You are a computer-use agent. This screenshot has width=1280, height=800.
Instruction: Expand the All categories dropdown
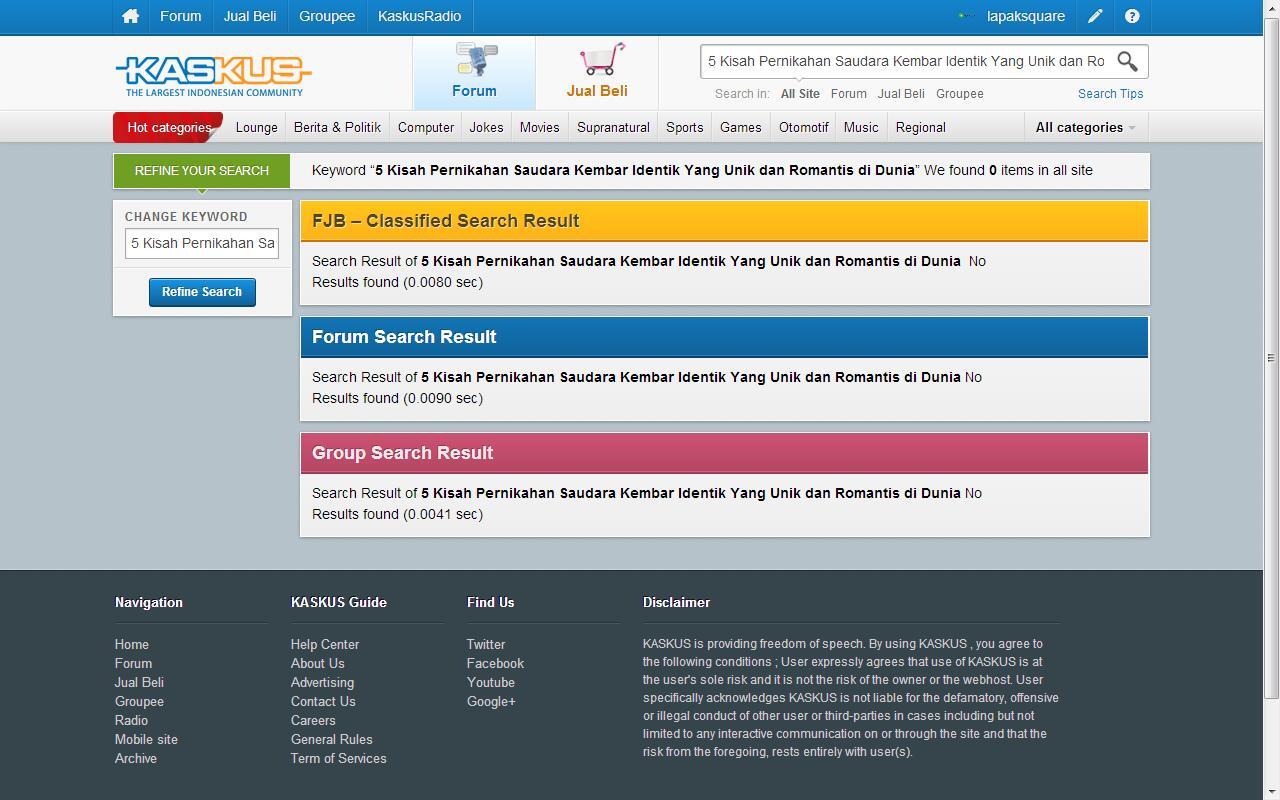(x=1085, y=127)
